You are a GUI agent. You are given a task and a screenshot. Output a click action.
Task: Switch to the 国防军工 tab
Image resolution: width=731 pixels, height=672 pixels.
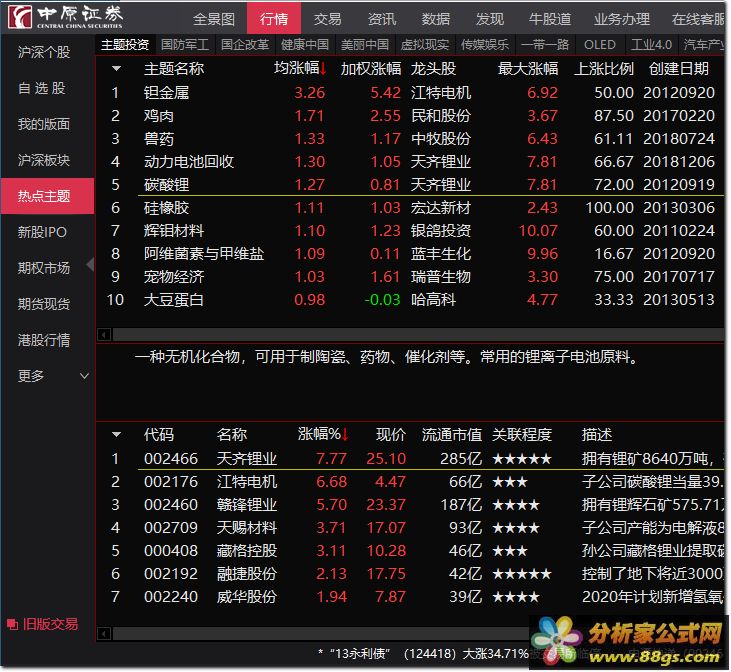point(185,45)
